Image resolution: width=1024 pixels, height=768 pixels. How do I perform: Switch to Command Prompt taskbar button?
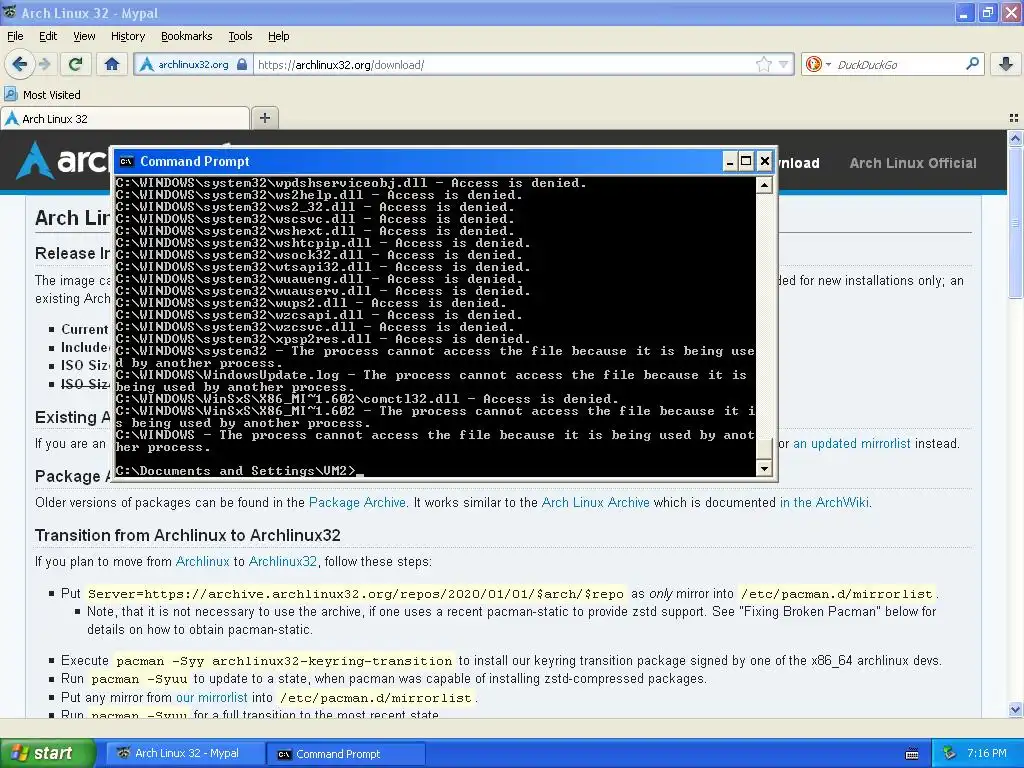click(346, 754)
